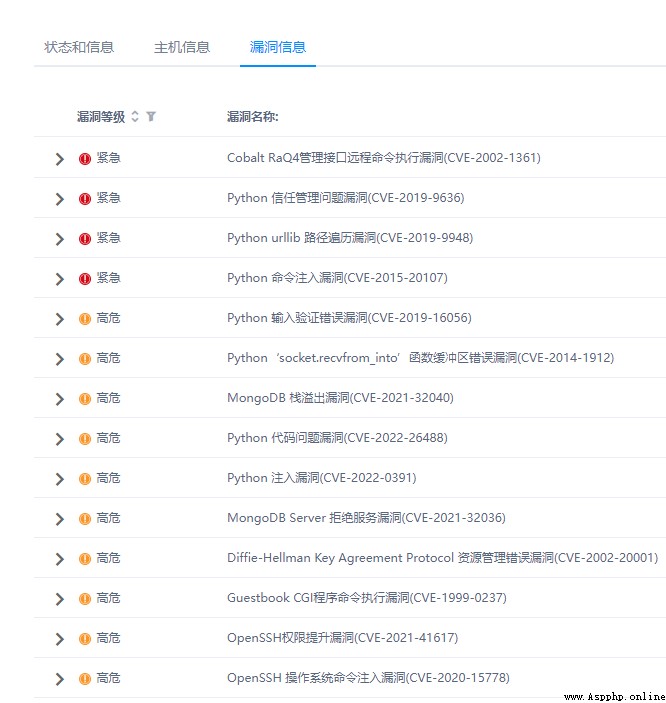Select Guestbook CGI程序命令执行漏洞 name
This screenshot has width=666, height=703.
(367, 598)
